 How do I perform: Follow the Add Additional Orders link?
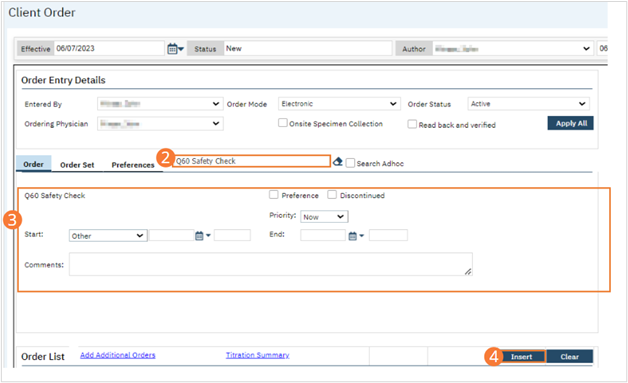[118, 355]
